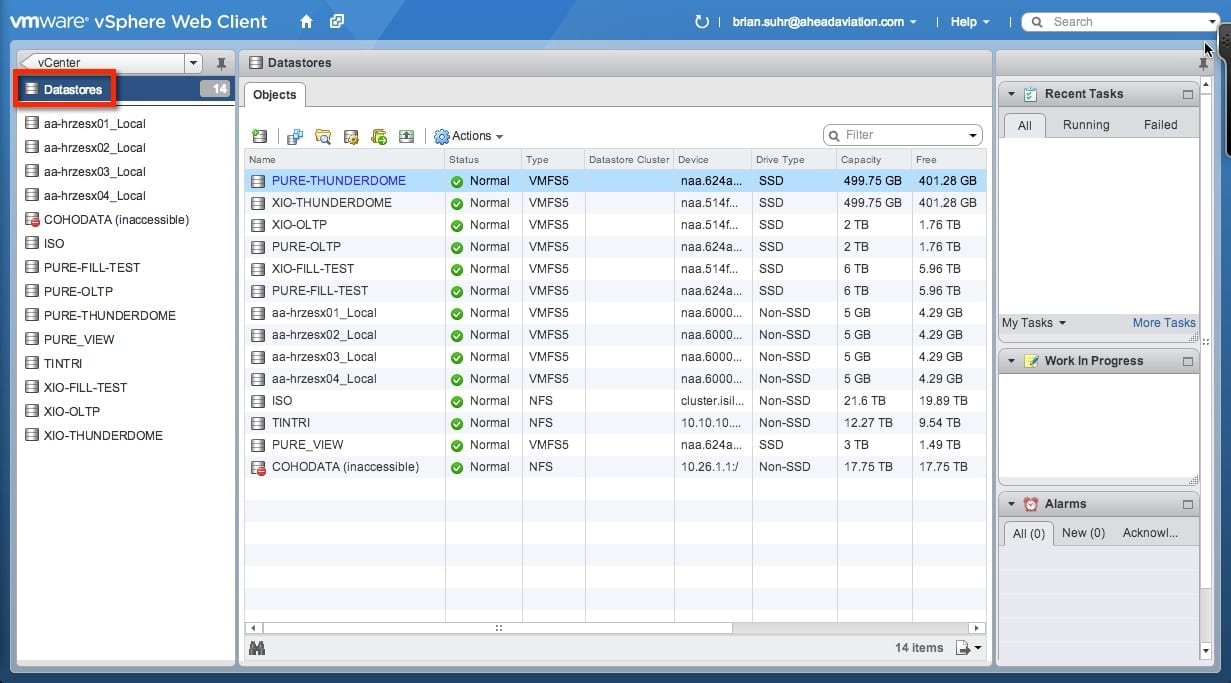Expand the Filter box dropdown arrow

973,135
